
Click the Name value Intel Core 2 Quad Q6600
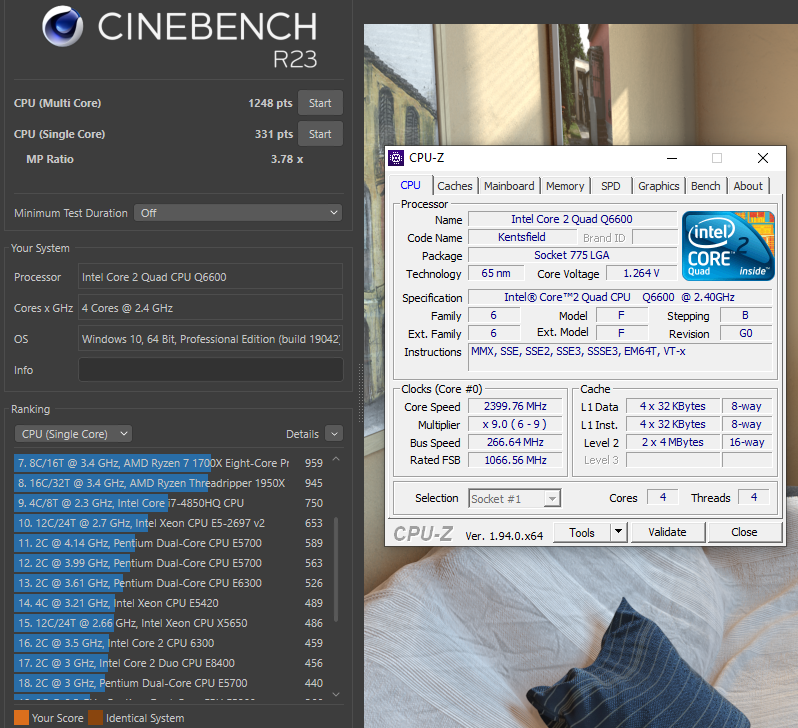[x=572, y=219]
